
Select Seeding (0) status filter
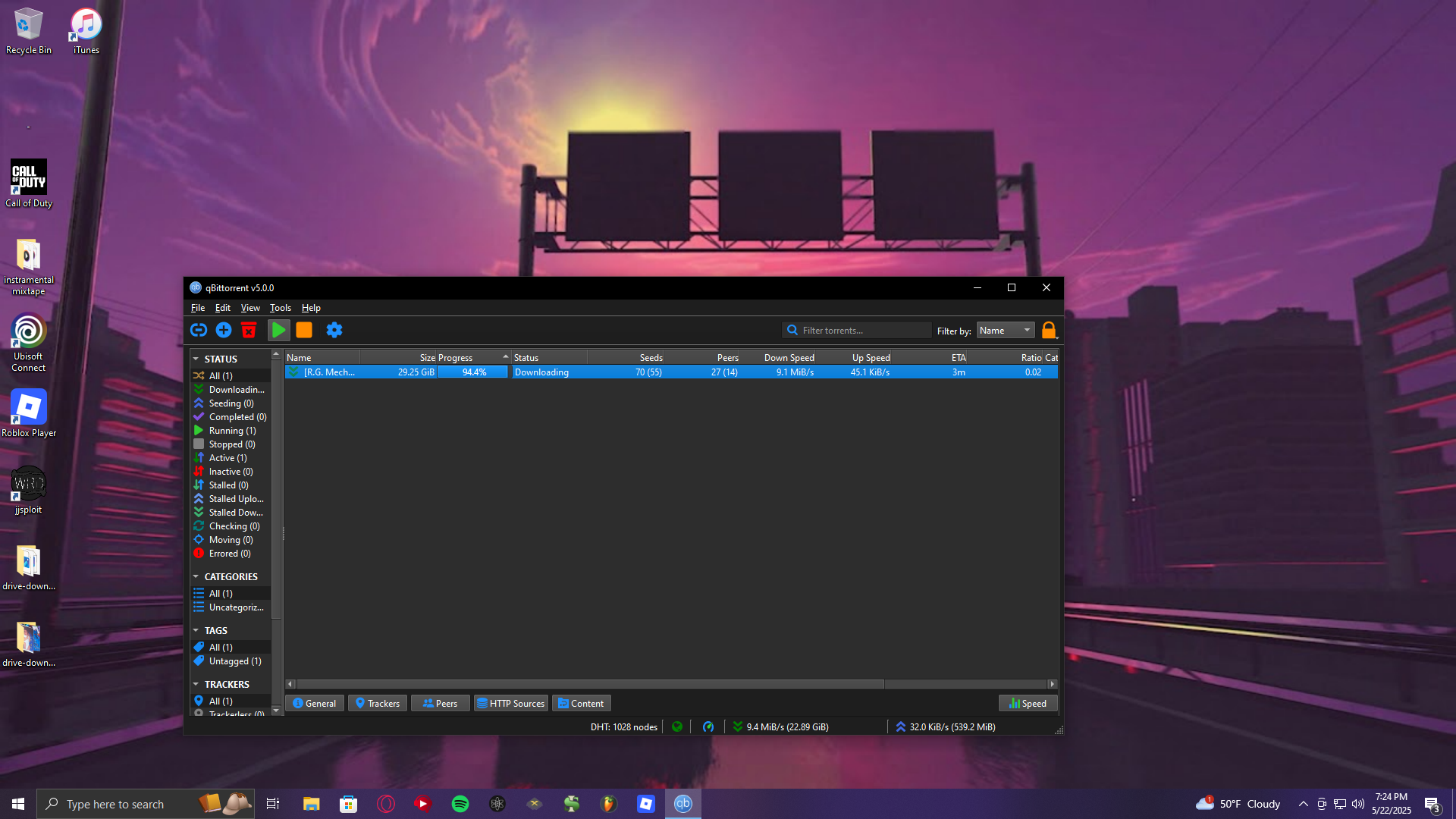coord(231,403)
